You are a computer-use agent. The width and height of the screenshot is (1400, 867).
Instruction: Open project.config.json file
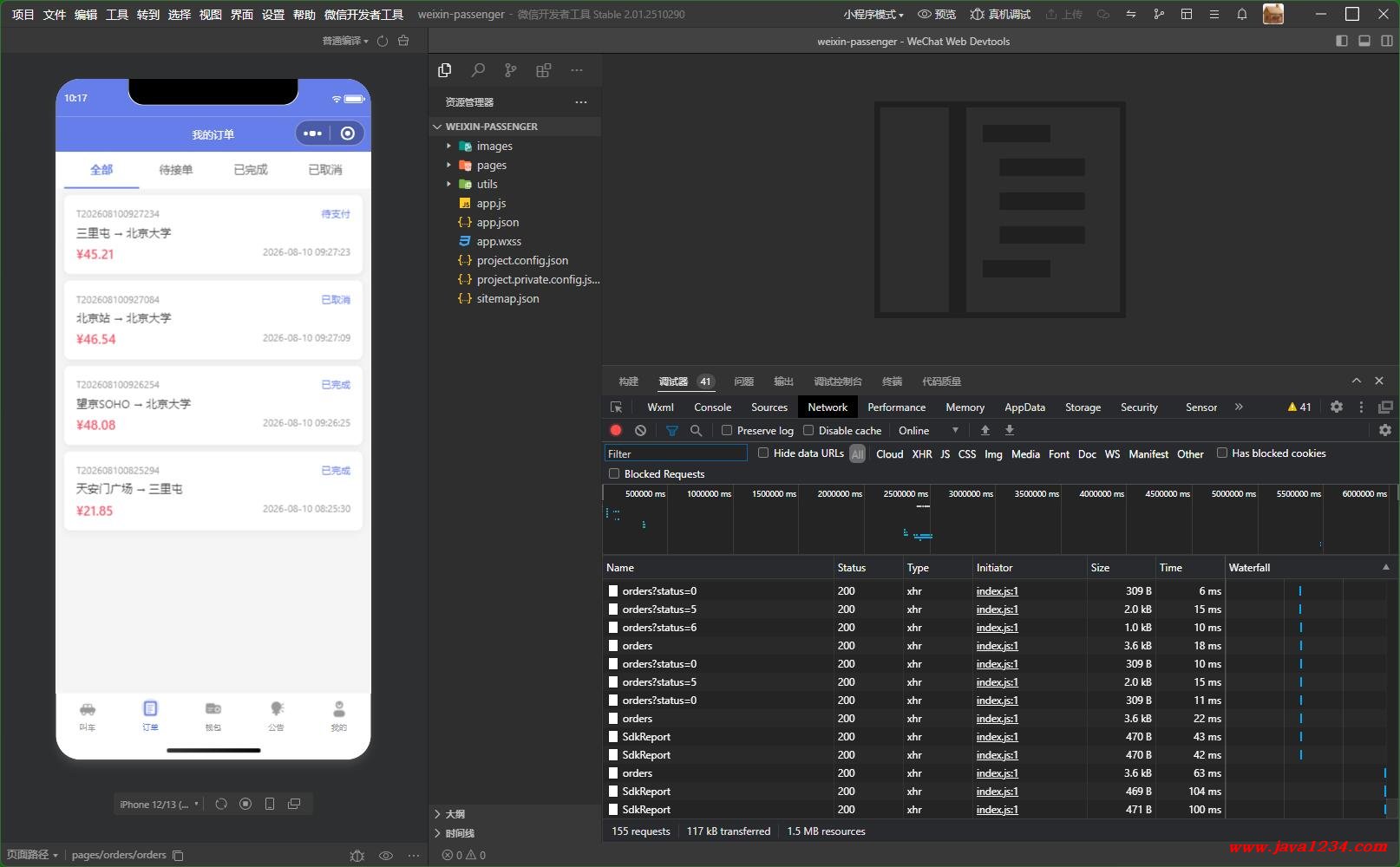point(522,260)
